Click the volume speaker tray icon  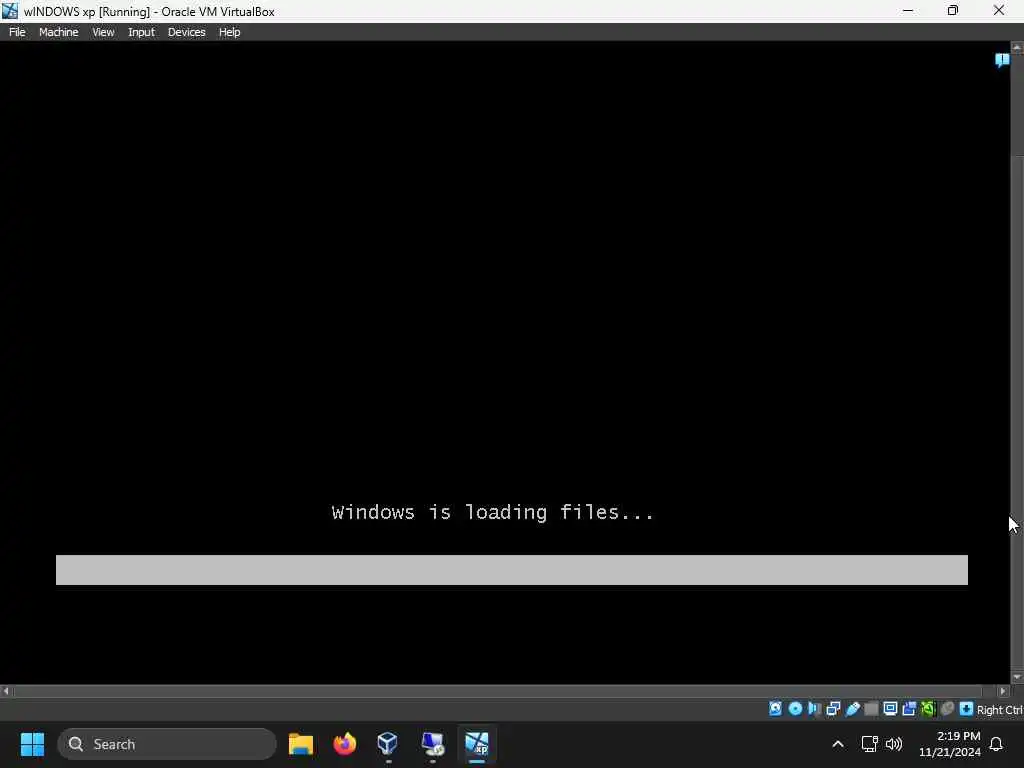click(x=893, y=744)
